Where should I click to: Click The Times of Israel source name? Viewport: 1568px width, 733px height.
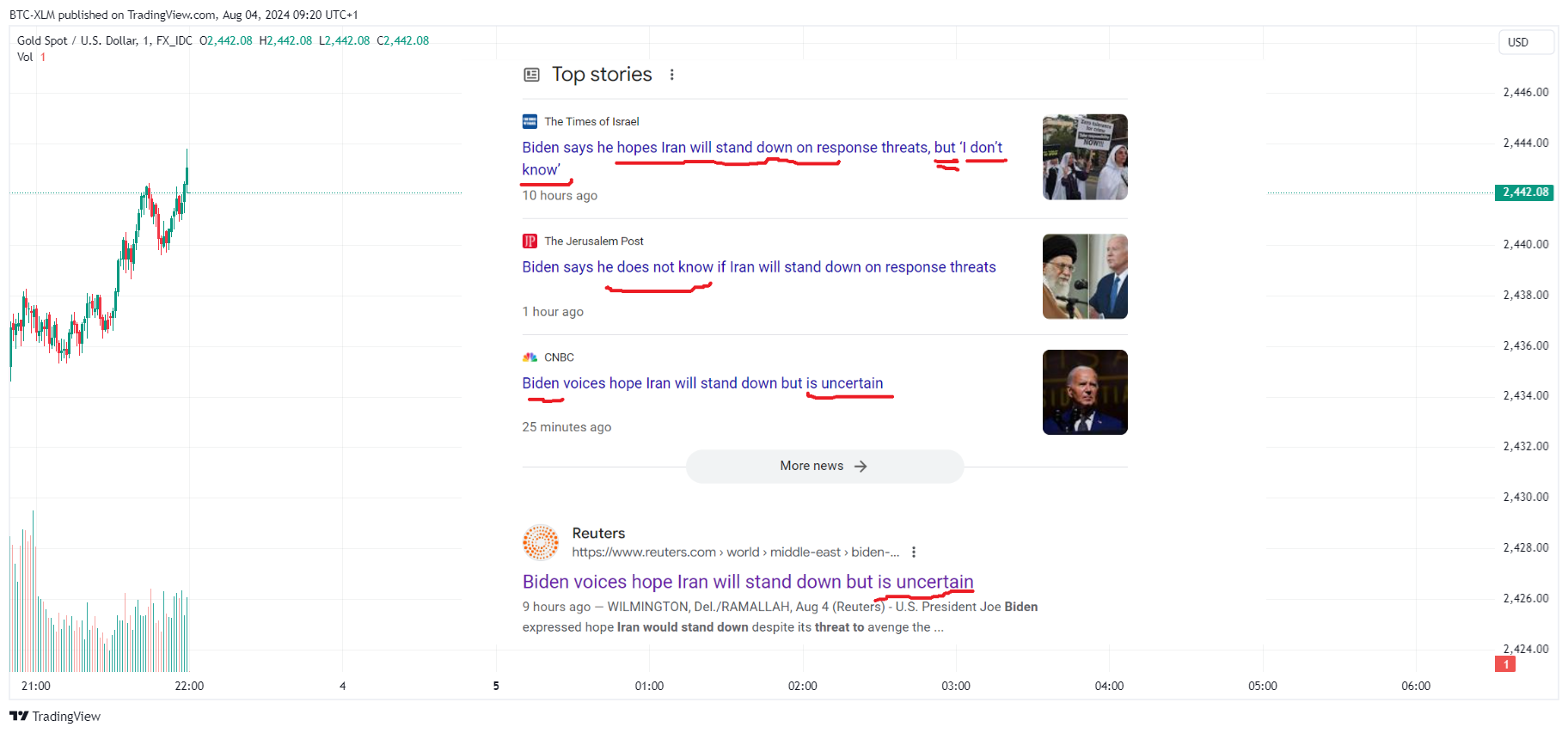click(591, 121)
